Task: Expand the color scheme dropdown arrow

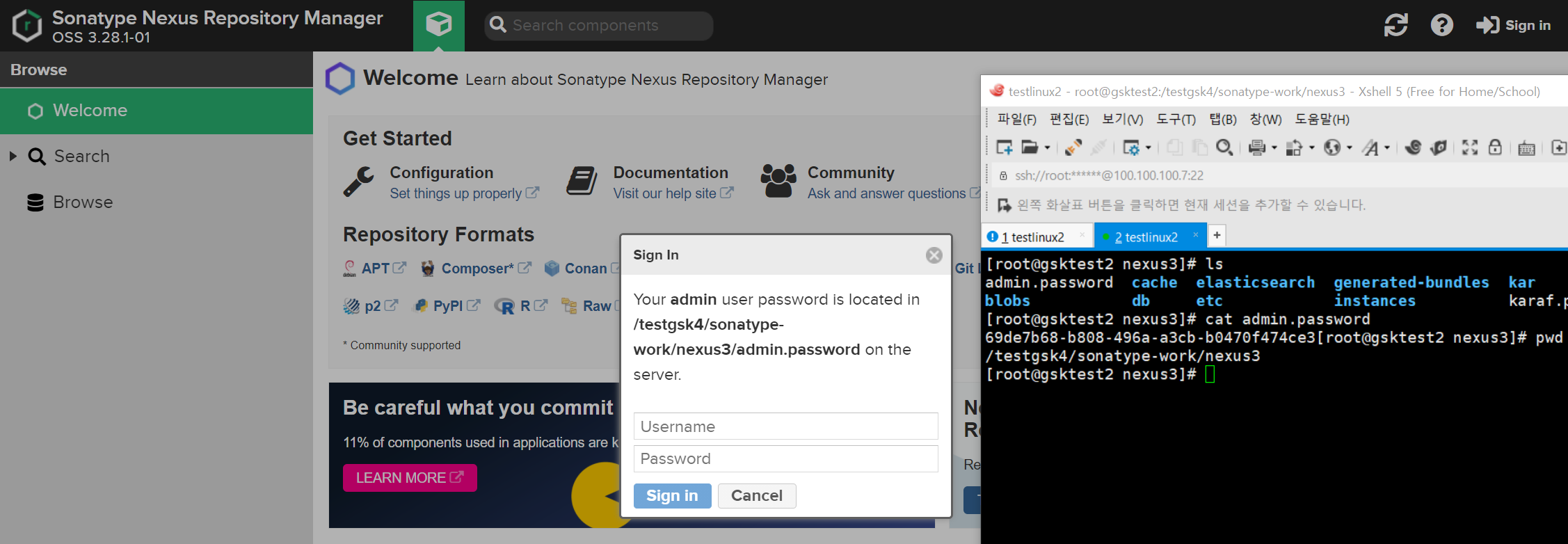Action: [x=1312, y=147]
